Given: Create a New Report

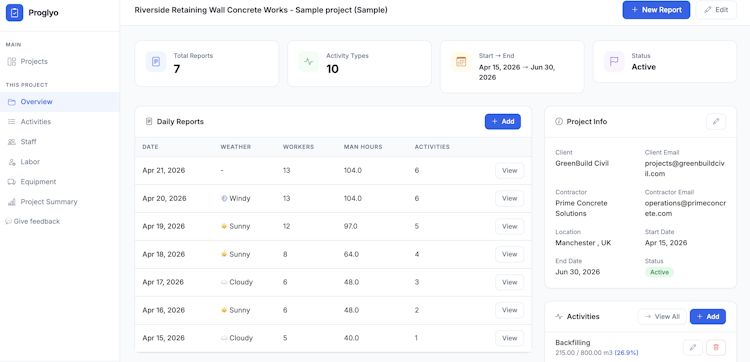Looking at the screenshot, I should pos(656,10).
